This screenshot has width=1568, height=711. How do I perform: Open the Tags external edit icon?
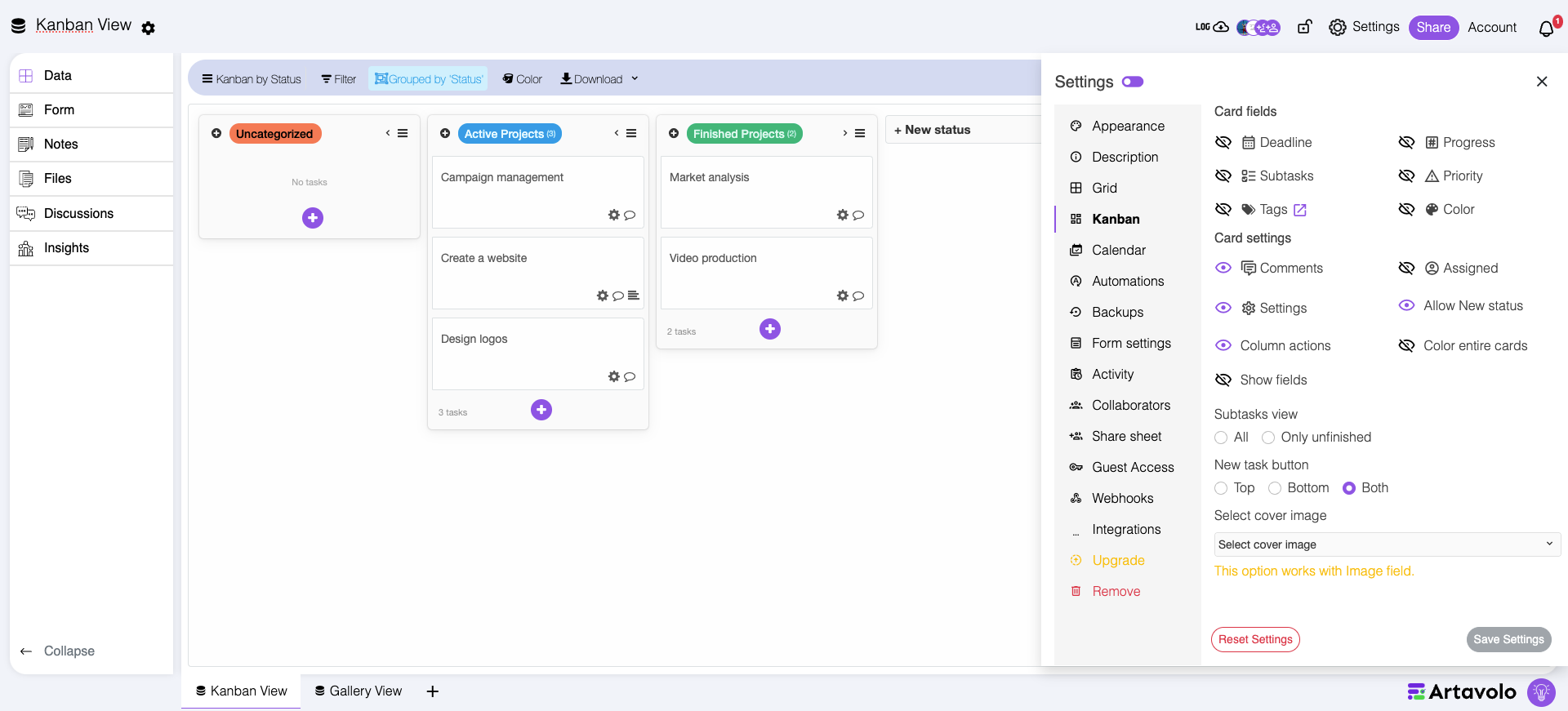pyautogui.click(x=1300, y=210)
